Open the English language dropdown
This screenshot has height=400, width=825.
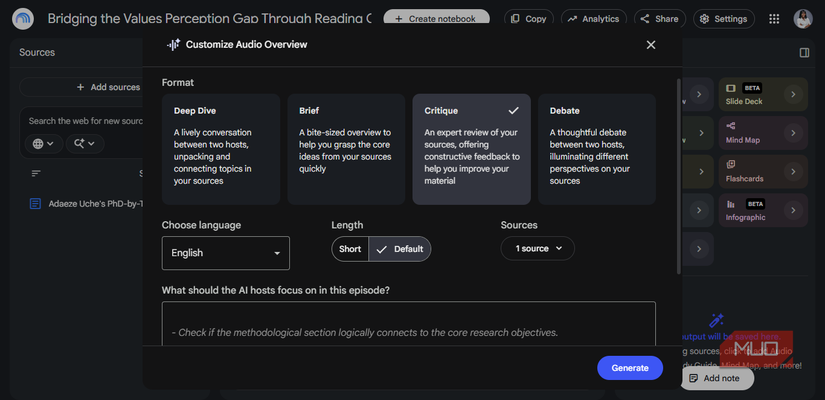(x=226, y=253)
